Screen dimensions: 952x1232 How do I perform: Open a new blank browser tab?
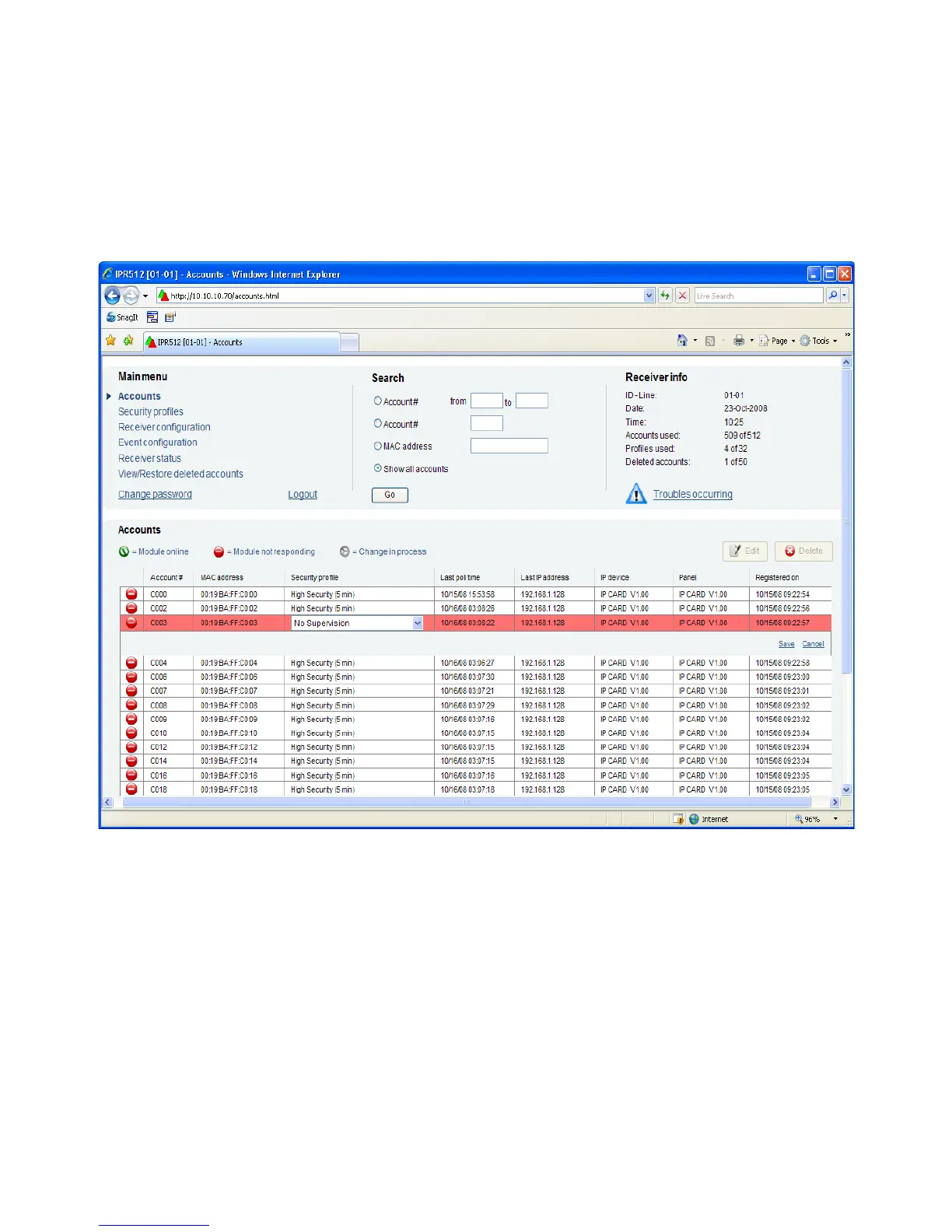point(350,342)
